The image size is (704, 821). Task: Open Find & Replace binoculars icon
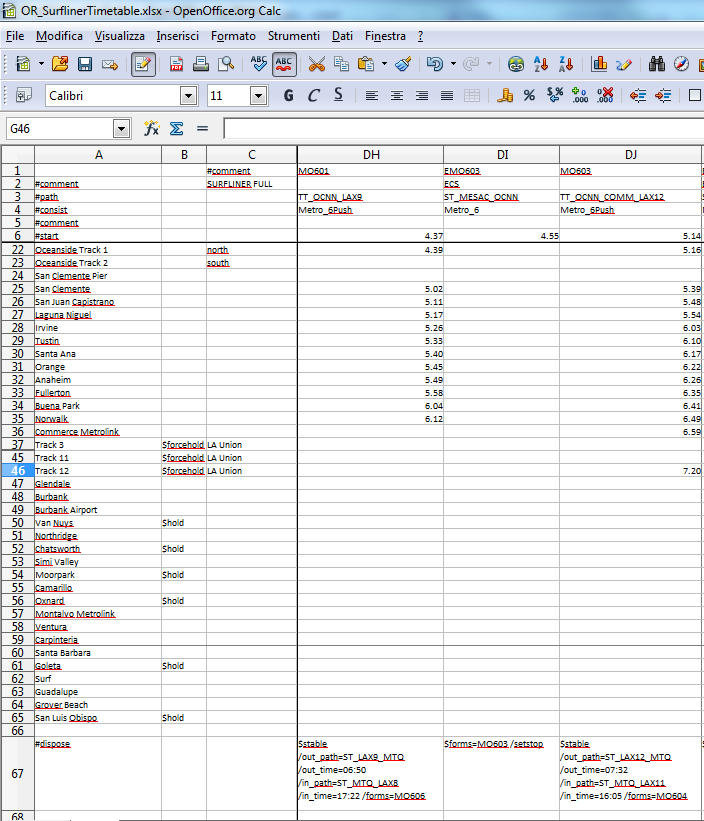click(x=657, y=64)
